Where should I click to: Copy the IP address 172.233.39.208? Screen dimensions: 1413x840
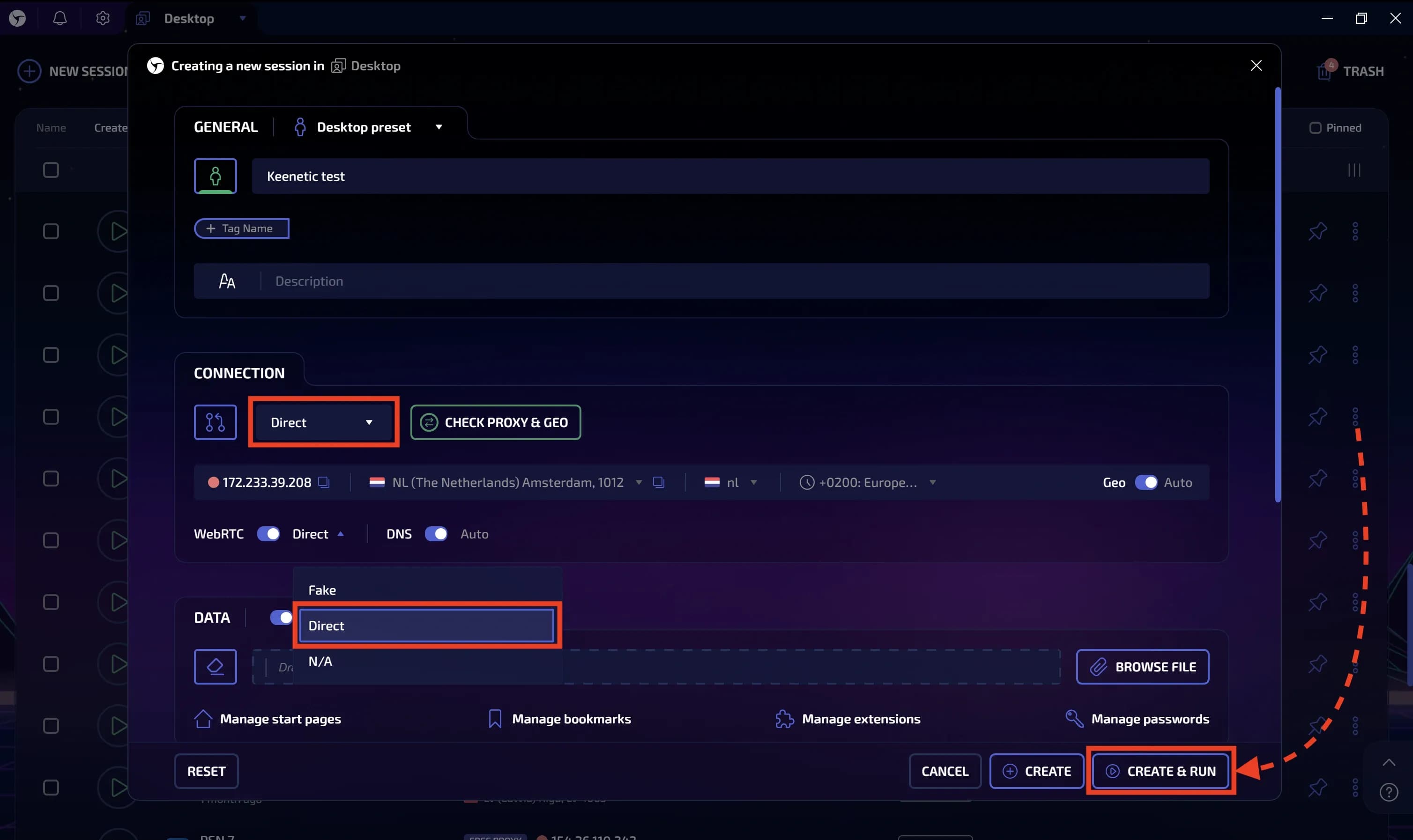point(324,482)
